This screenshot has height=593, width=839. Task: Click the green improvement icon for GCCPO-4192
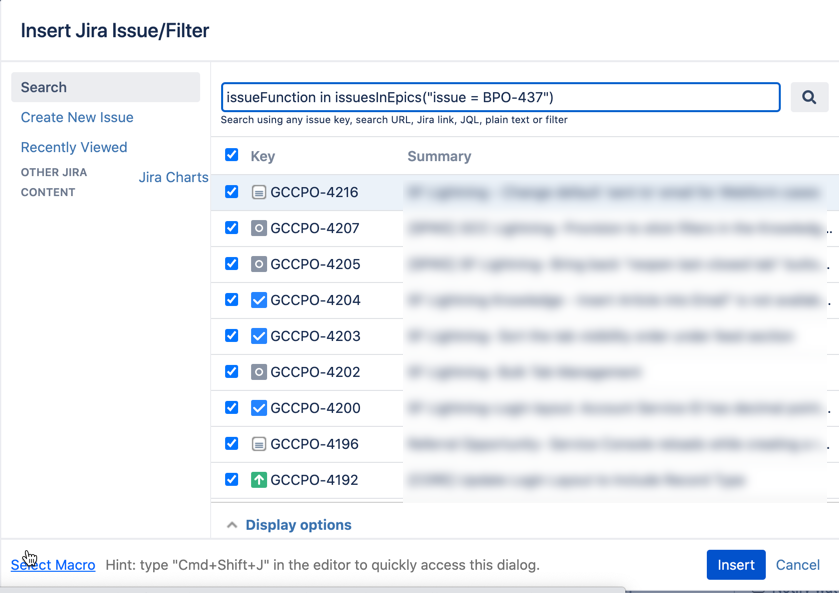[258, 480]
